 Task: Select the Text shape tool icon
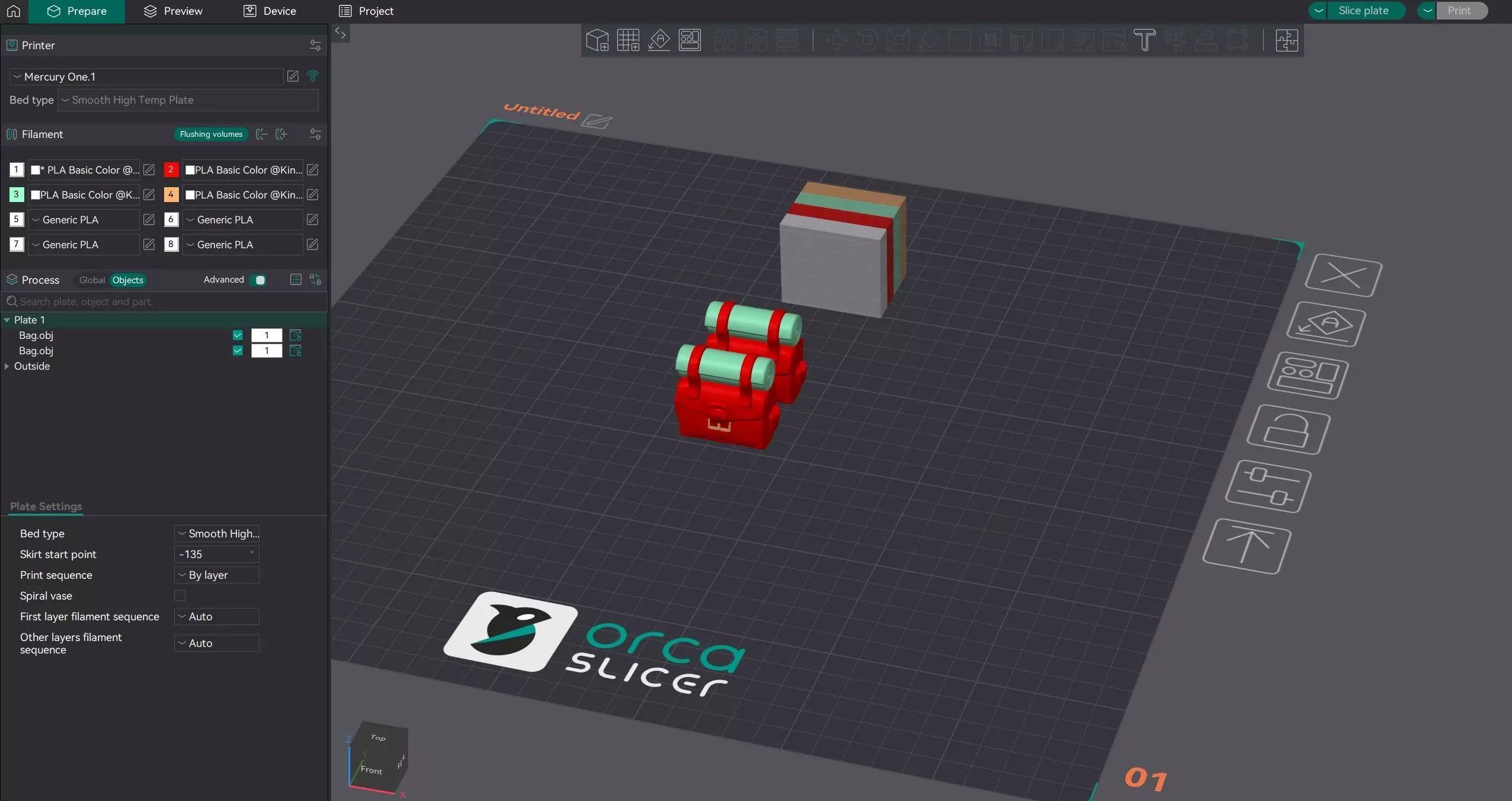tap(1145, 40)
